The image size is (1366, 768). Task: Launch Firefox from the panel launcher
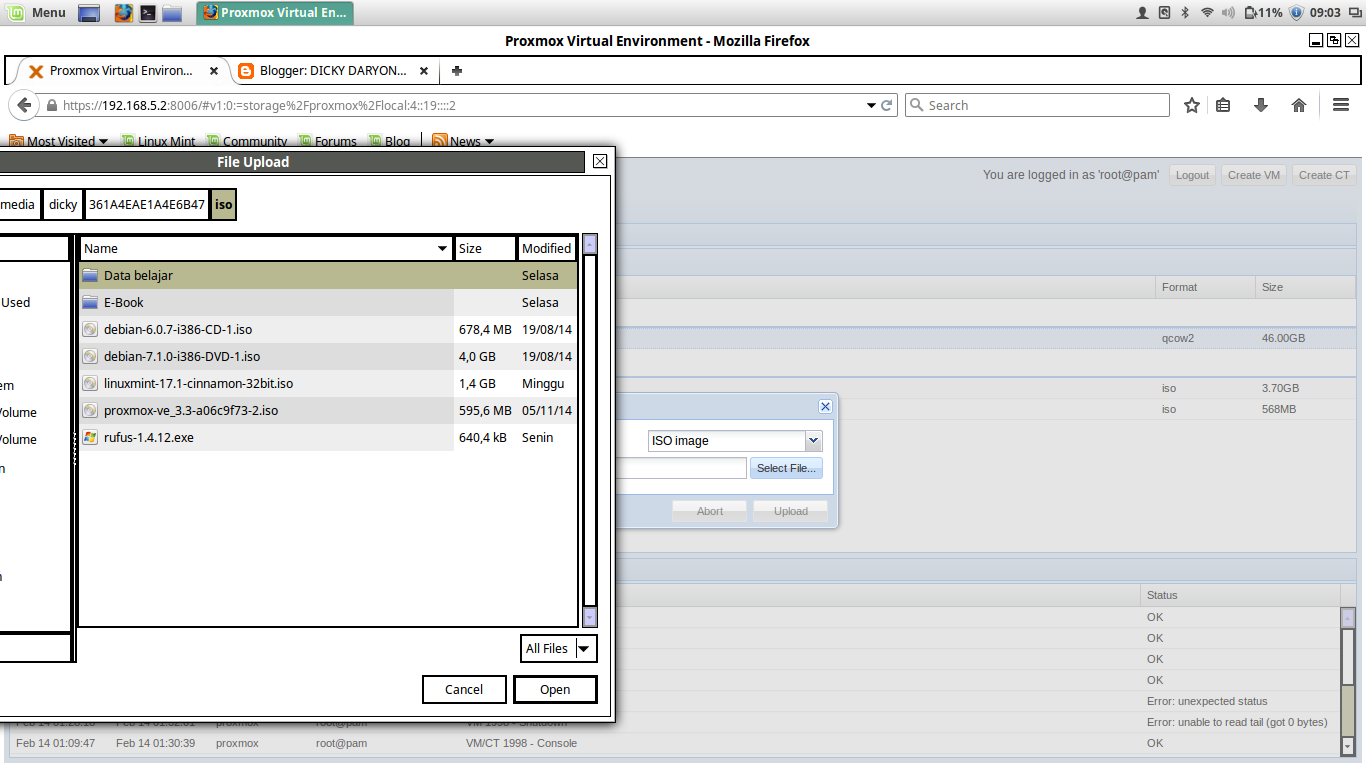point(123,13)
